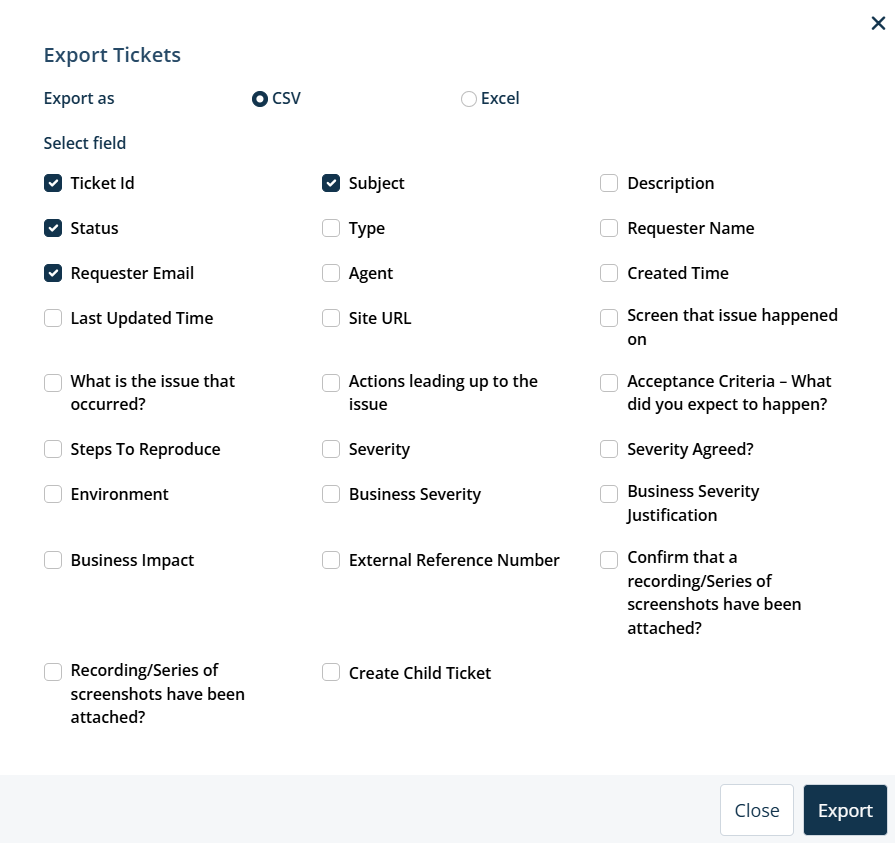
Task: Check the Create Child Ticket field
Action: pos(331,672)
